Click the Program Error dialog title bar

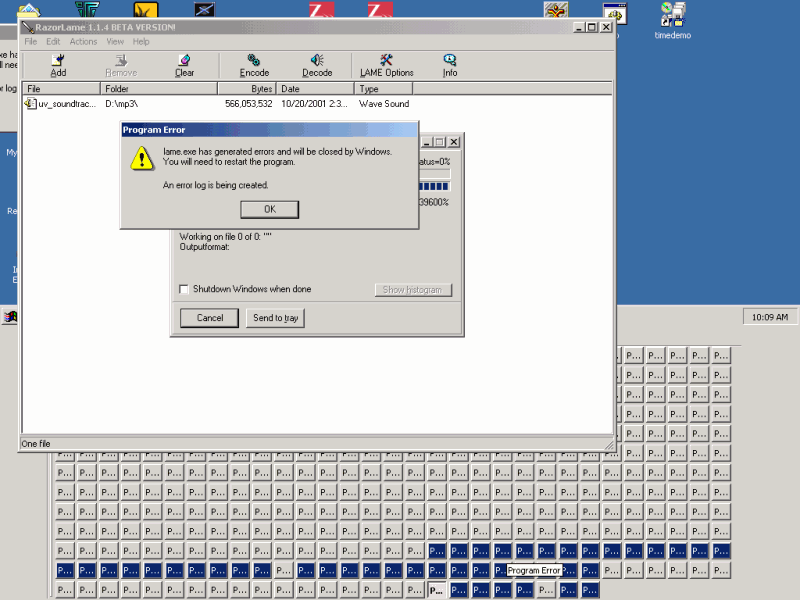click(269, 130)
